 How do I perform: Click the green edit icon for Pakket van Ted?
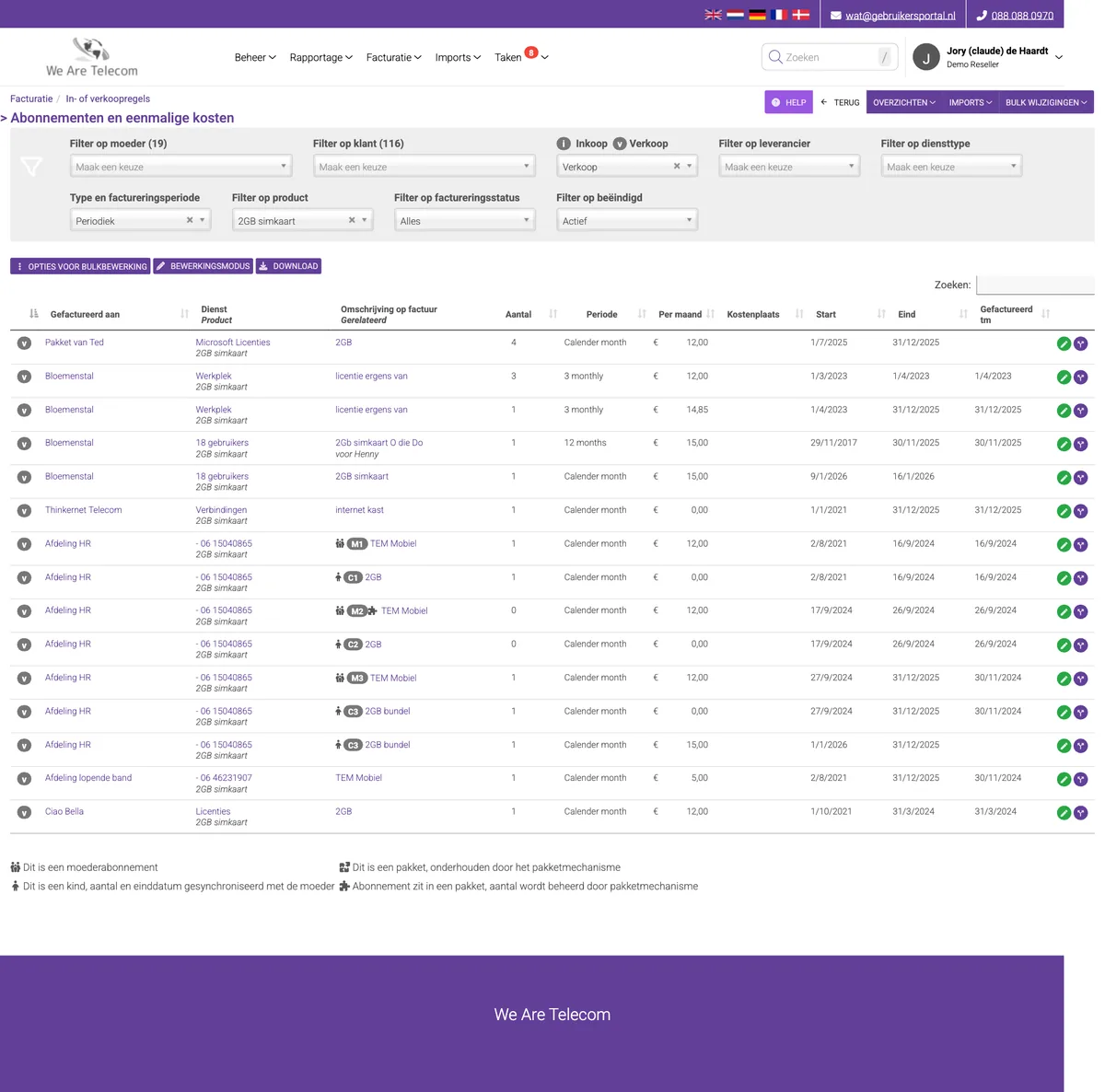click(1064, 343)
